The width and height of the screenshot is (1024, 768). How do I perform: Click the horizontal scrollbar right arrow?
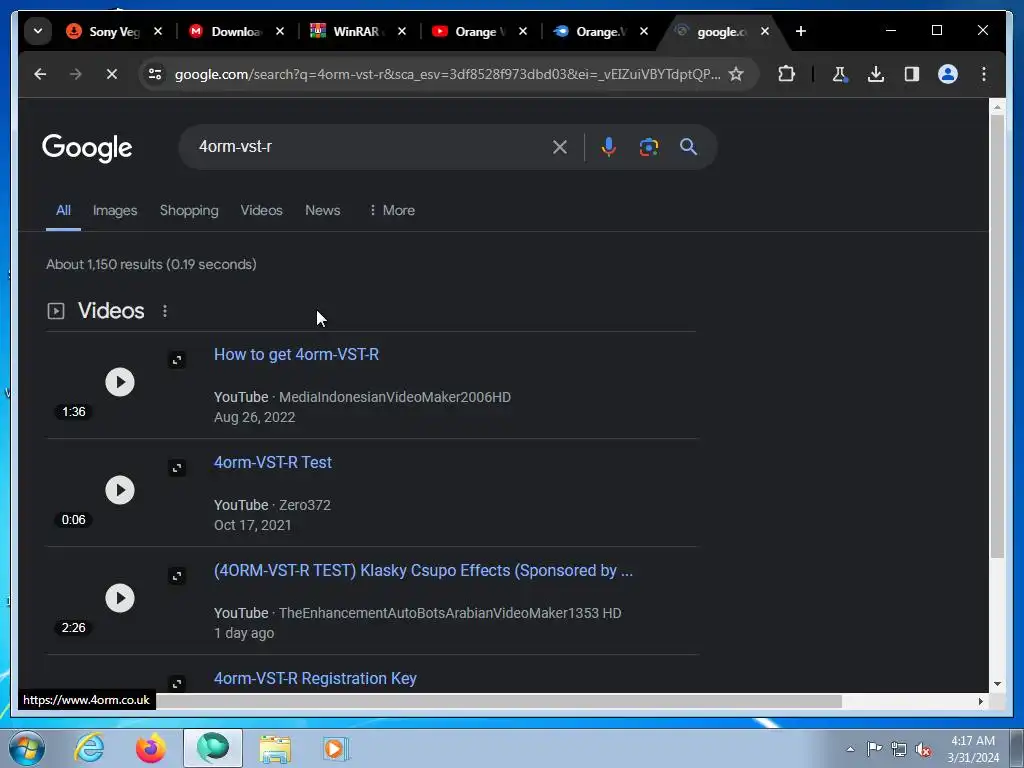[980, 701]
